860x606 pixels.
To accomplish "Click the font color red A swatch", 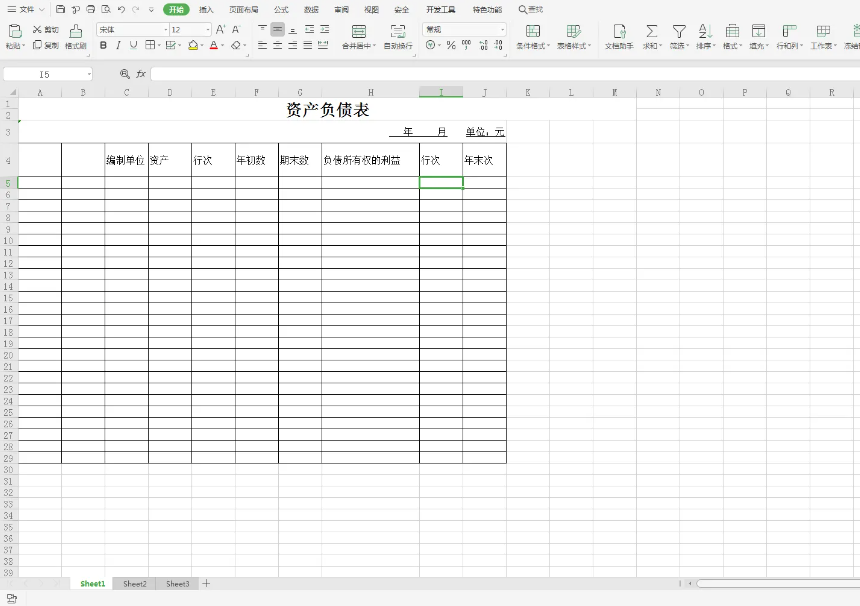I will pyautogui.click(x=214, y=45).
